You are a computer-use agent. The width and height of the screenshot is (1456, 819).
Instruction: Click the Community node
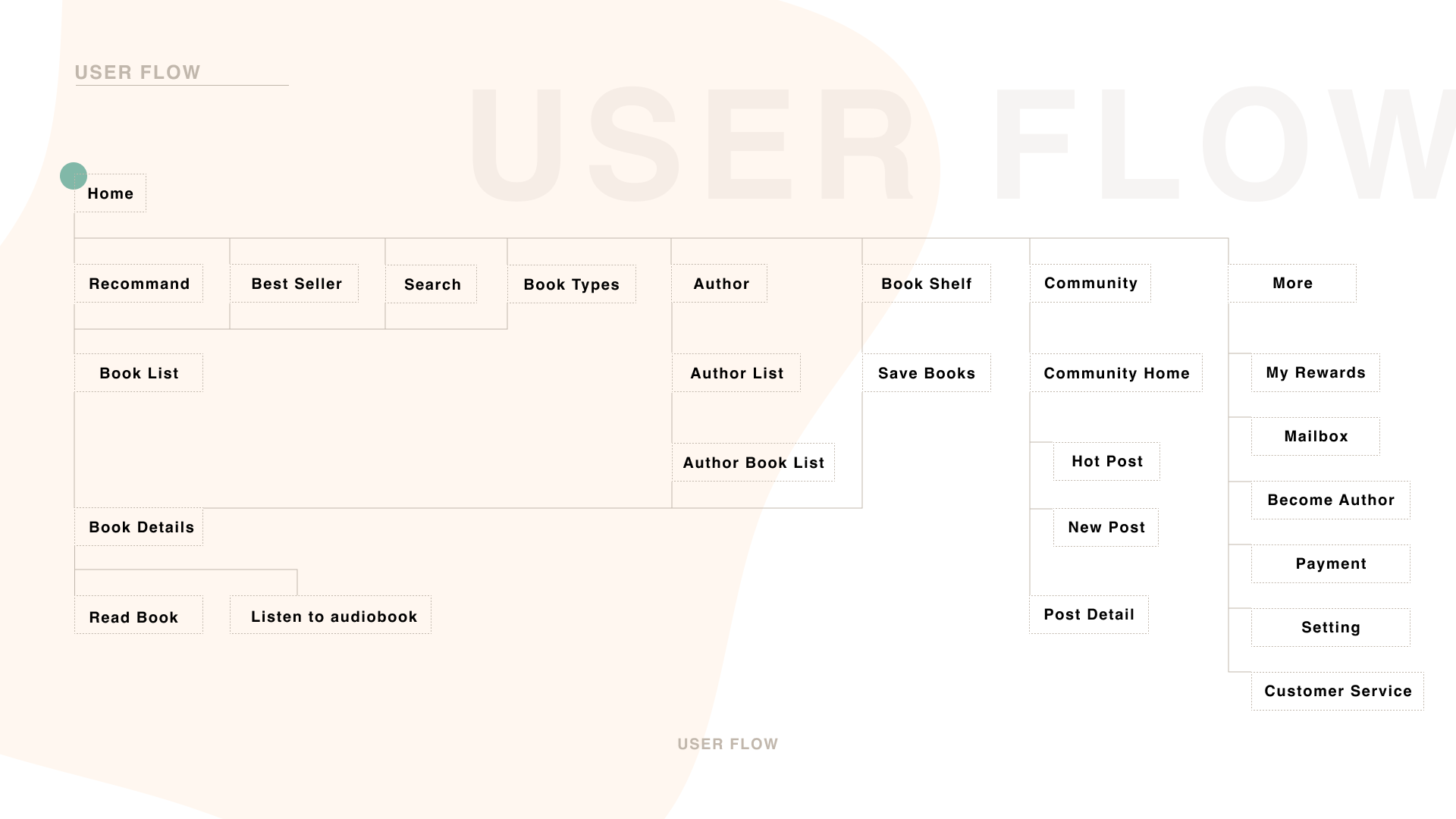coord(1090,283)
